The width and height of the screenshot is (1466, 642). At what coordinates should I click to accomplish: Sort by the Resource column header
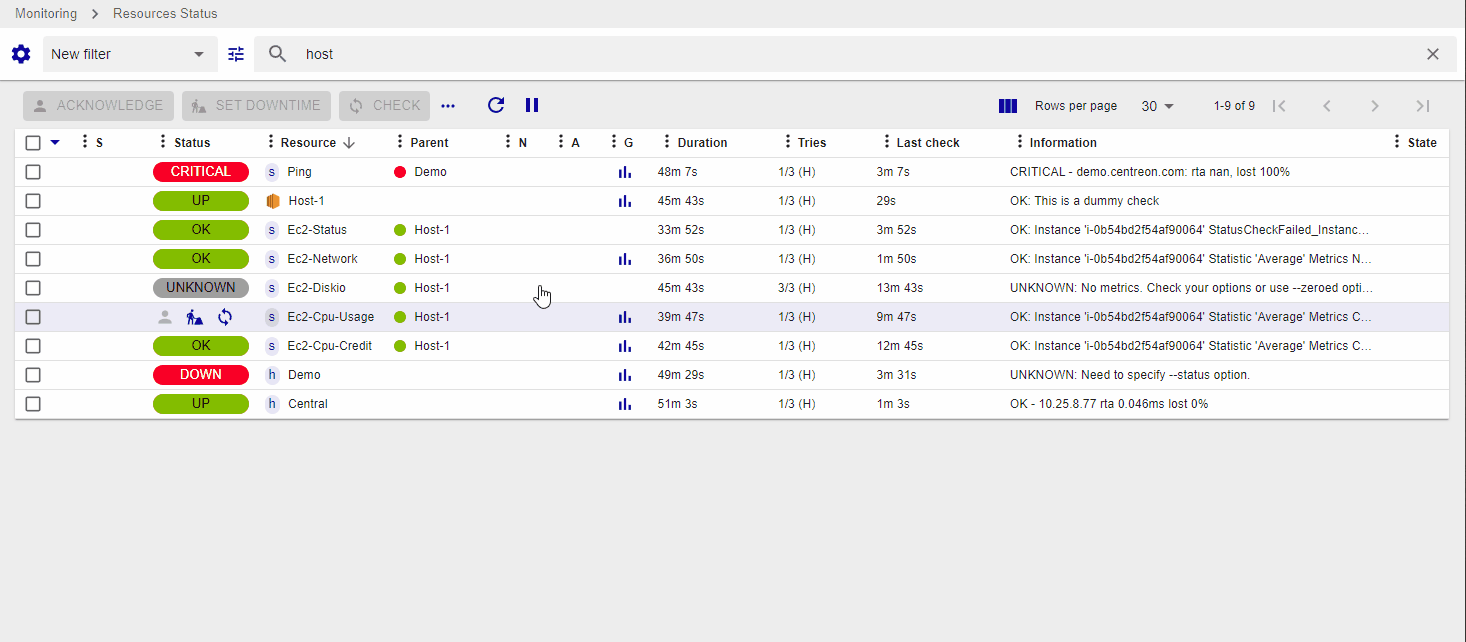point(308,143)
